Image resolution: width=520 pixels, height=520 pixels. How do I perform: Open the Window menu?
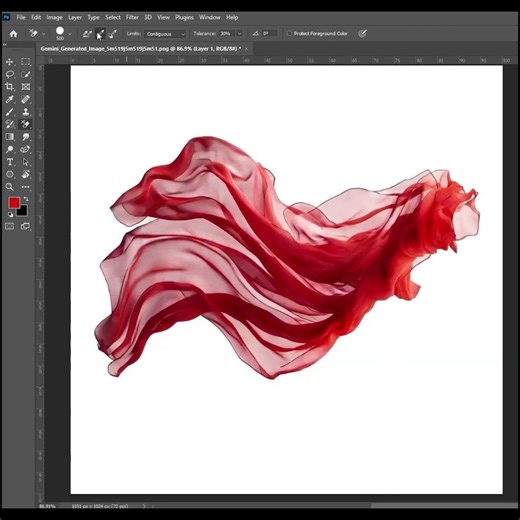(210, 17)
